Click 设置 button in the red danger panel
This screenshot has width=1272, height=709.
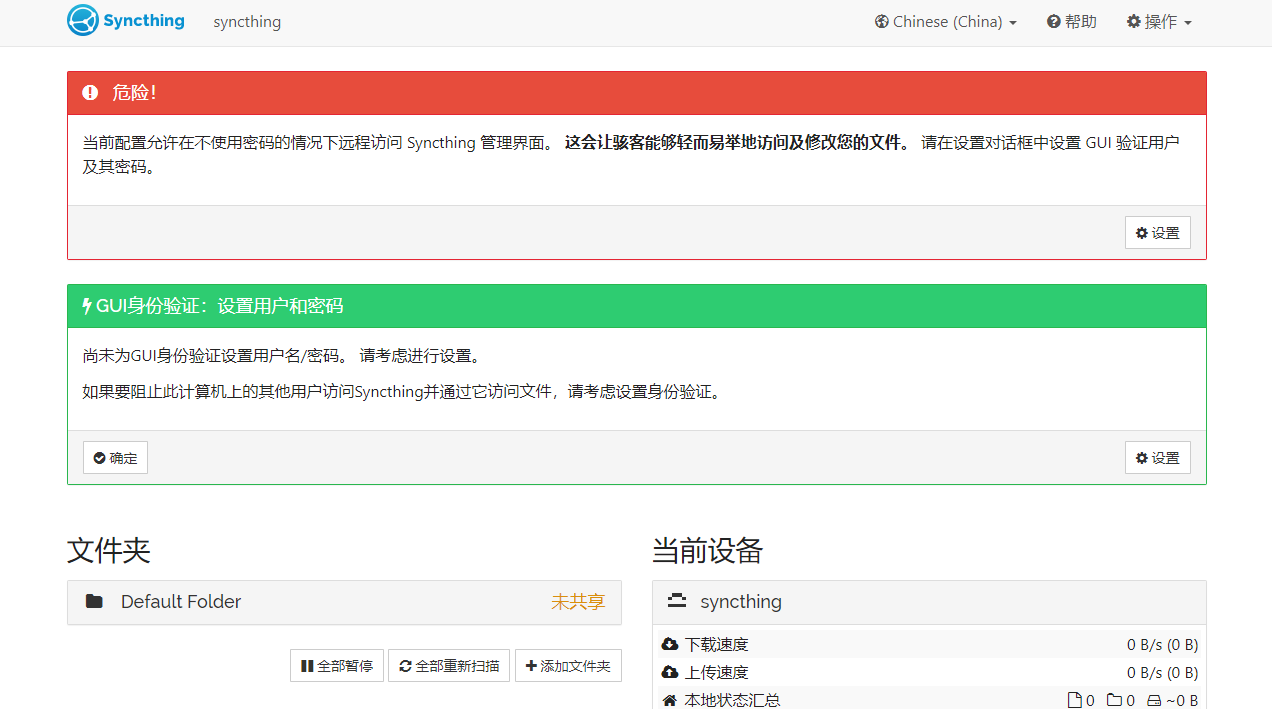coord(1157,233)
